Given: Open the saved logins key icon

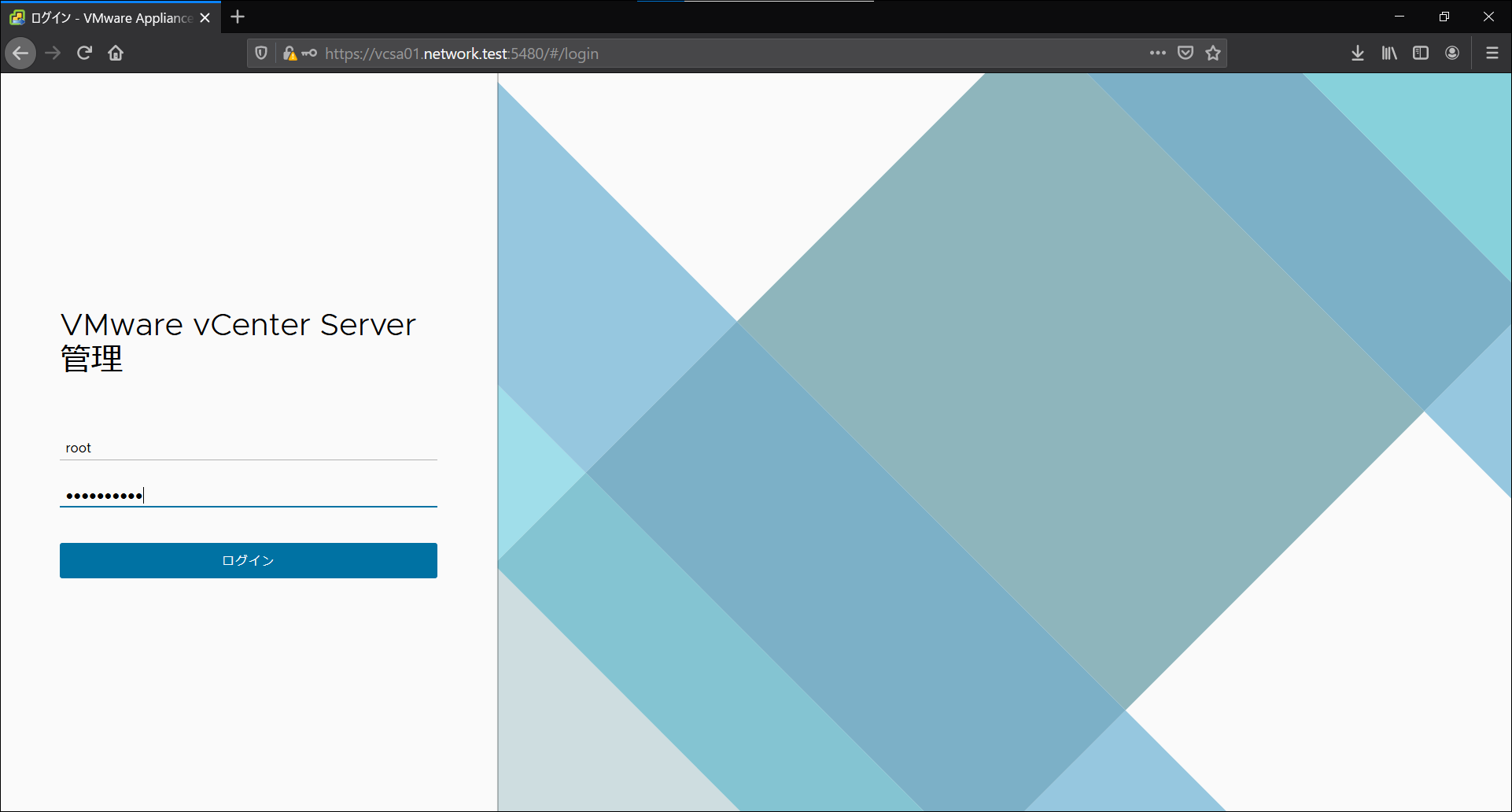Looking at the screenshot, I should [x=310, y=54].
